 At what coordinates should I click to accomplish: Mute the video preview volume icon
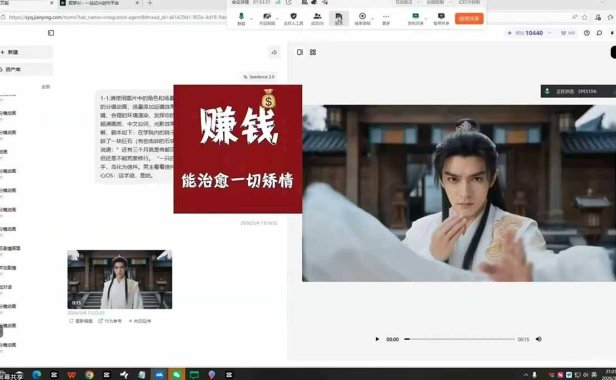[539, 339]
